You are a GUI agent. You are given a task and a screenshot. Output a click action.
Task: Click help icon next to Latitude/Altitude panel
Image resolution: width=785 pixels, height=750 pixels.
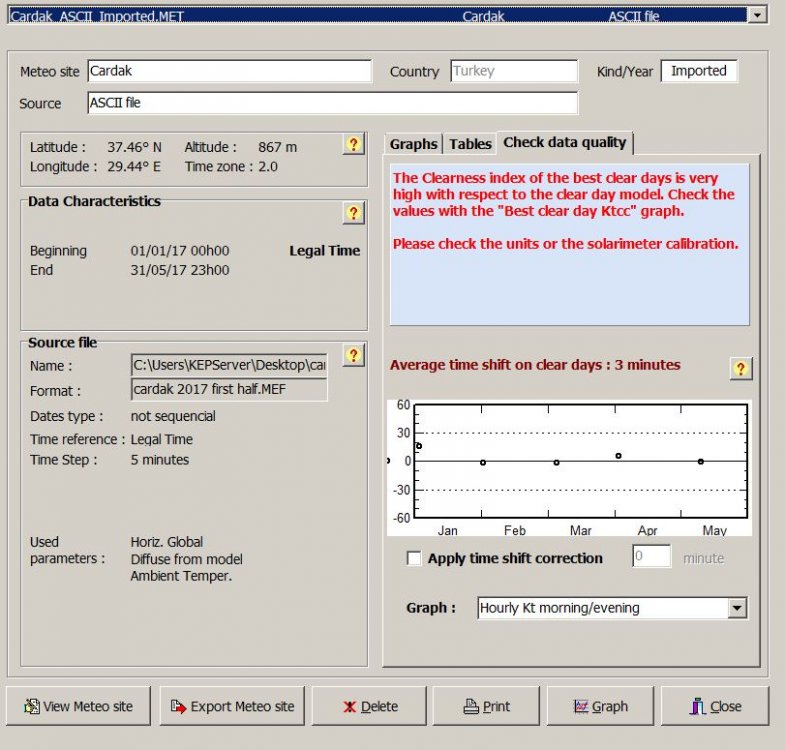tap(353, 145)
